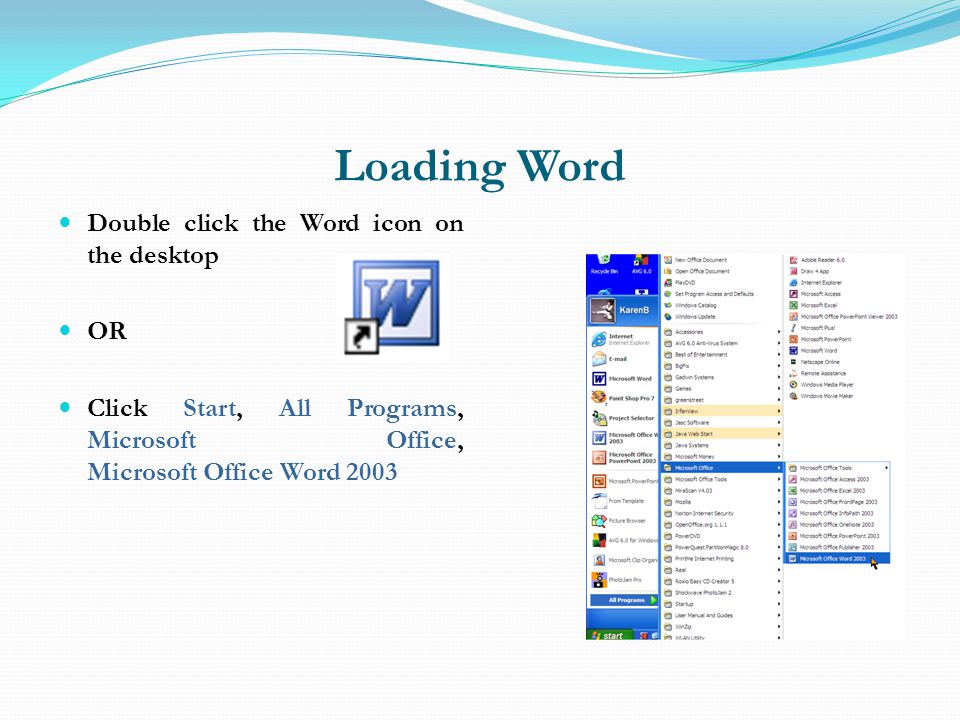Image resolution: width=960 pixels, height=720 pixels.
Task: Select the highlighted Microsoft Office folder
Action: pos(722,468)
